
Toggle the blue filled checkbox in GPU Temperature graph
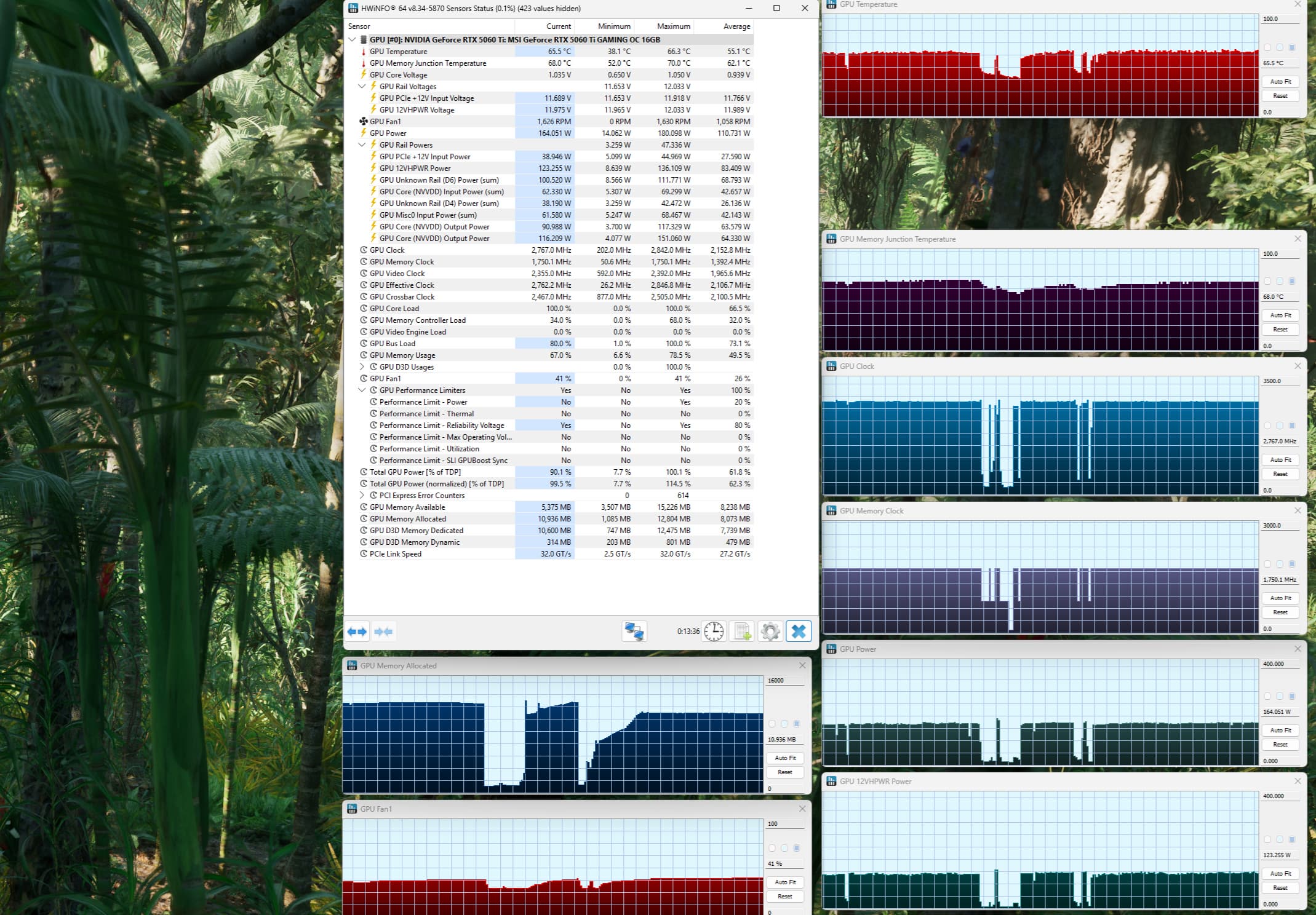pyautogui.click(x=1292, y=47)
